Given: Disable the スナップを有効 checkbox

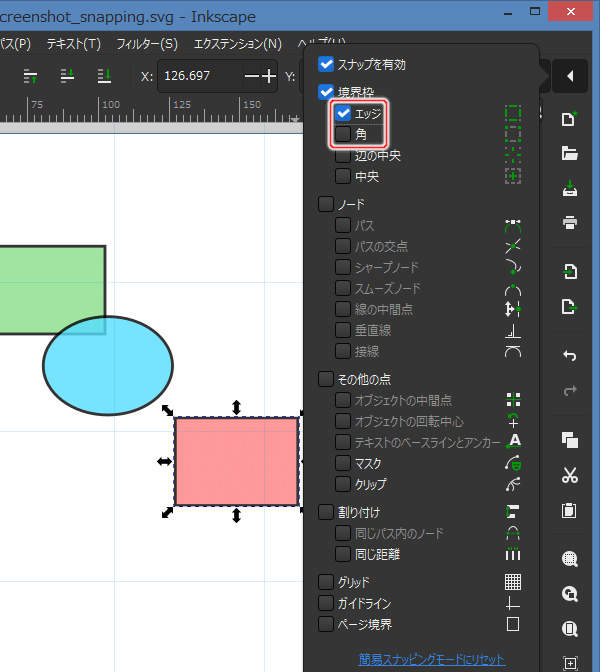Looking at the screenshot, I should (326, 64).
